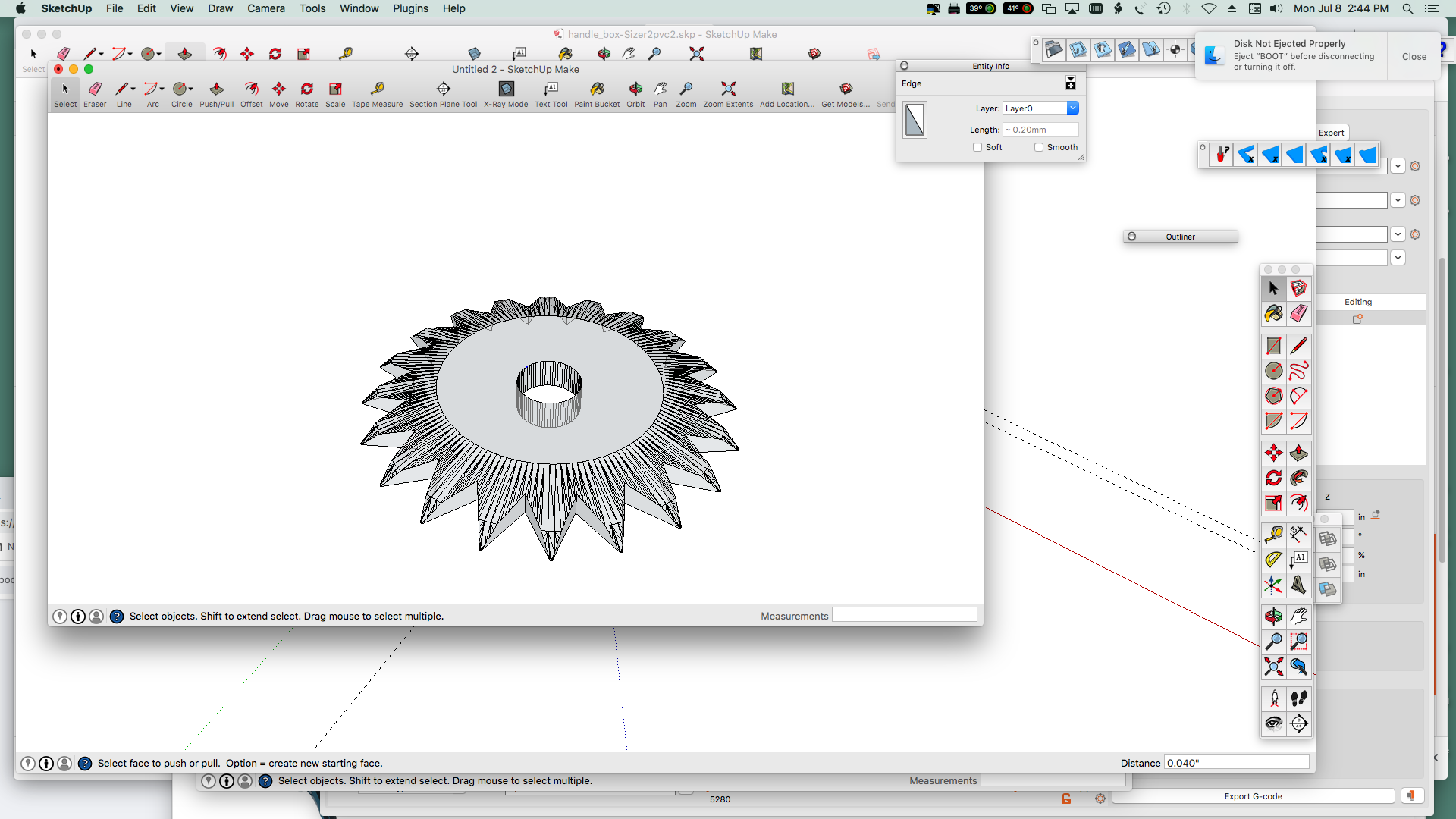Enable the Smooth edge checkbox
Image resolution: width=1456 pixels, height=819 pixels.
click(x=1039, y=148)
